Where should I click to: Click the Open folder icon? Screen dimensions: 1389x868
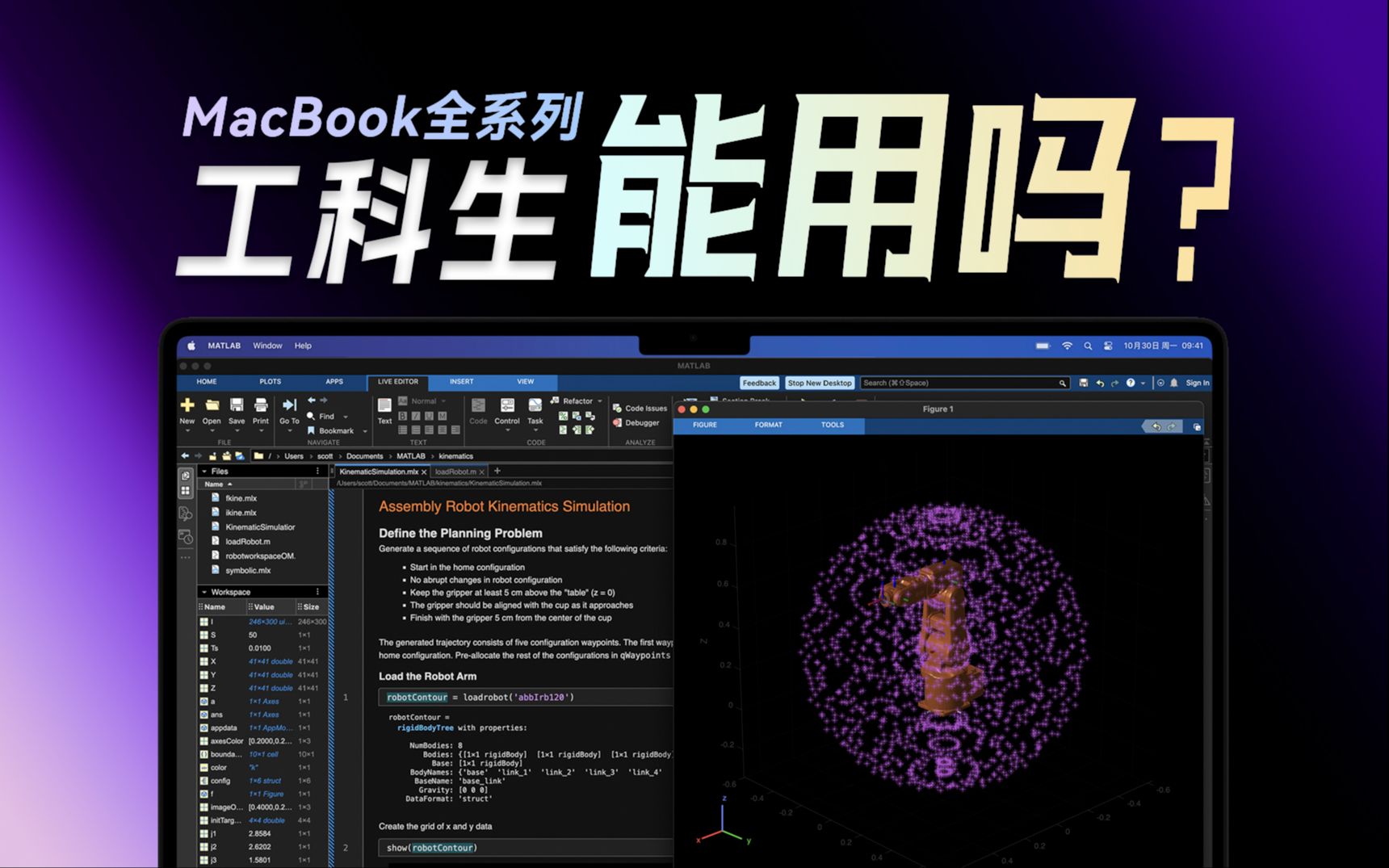(212, 405)
